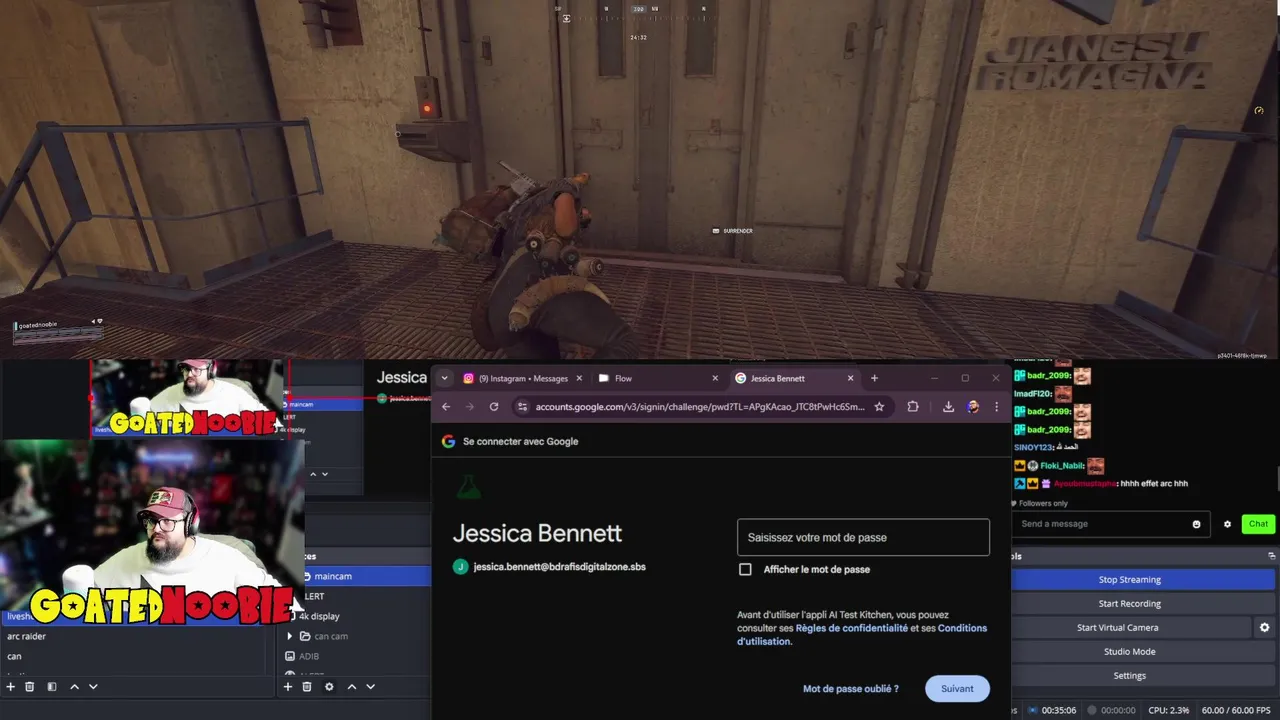
Task: Move selected source up with arrow
Action: coord(351,687)
